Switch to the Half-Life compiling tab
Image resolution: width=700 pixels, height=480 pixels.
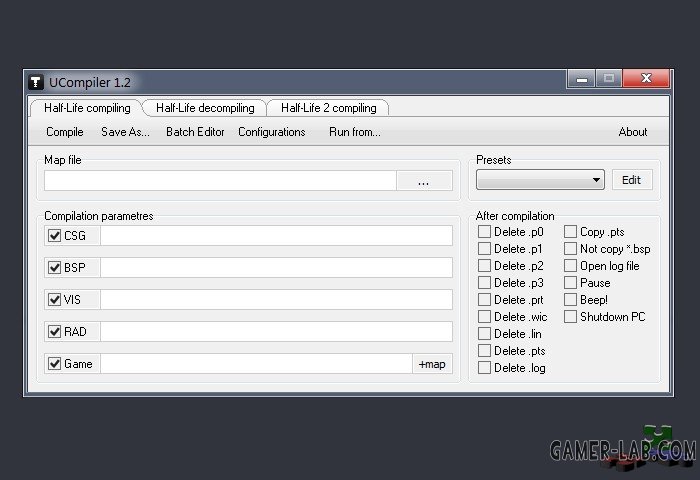pos(87,108)
